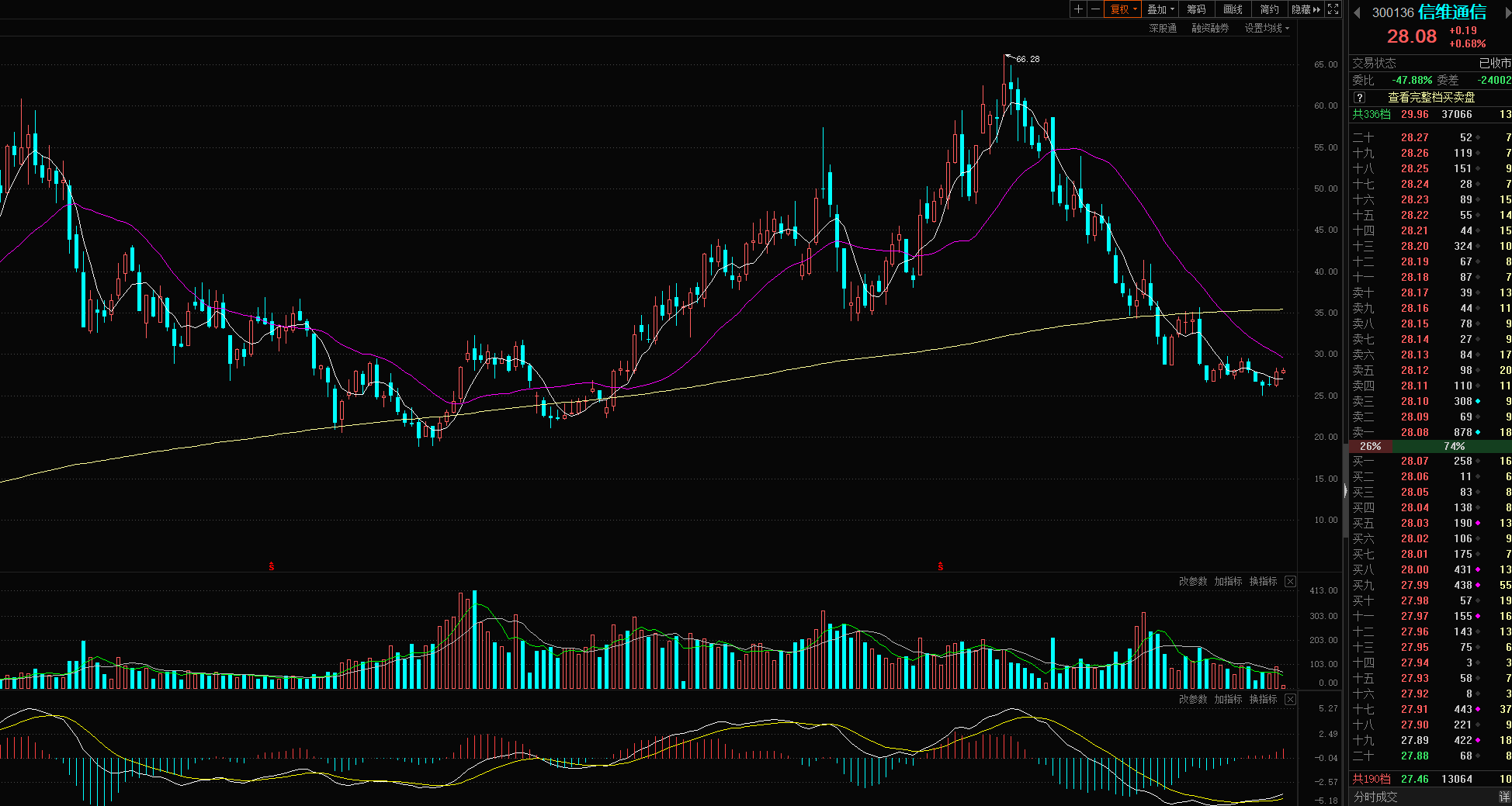This screenshot has height=806, width=1512.
Task: Open the 叠加 overlay dropdown
Action: point(1160,9)
